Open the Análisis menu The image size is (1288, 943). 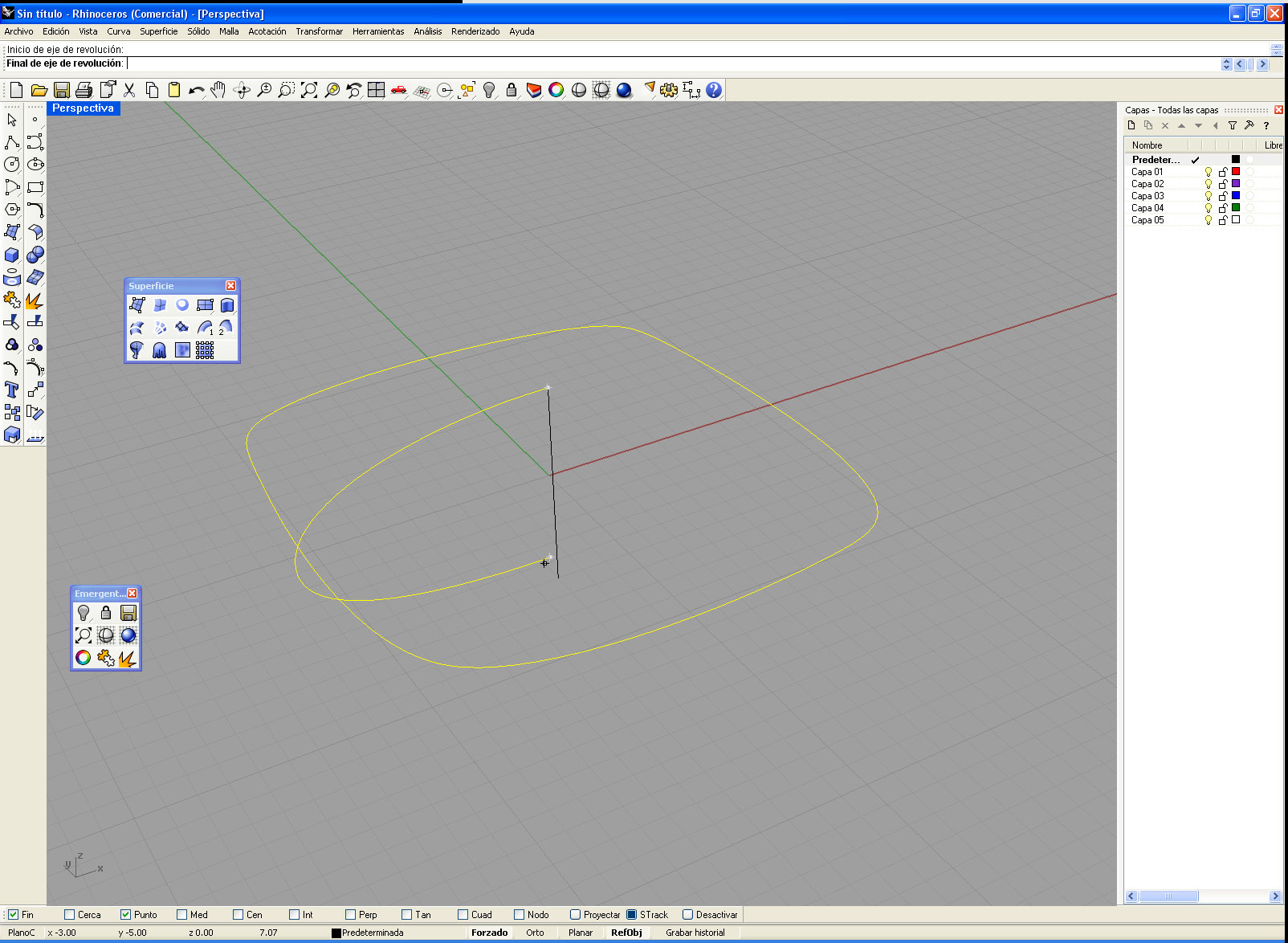[x=428, y=31]
